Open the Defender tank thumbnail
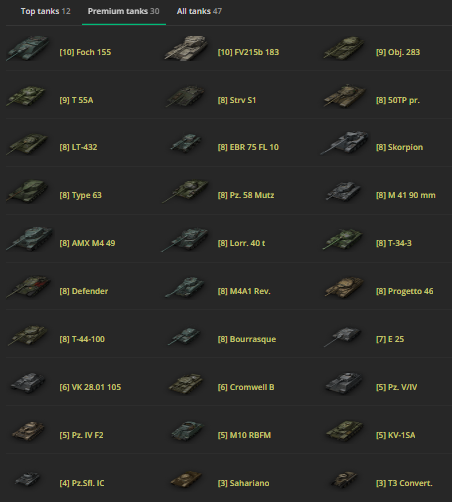 [29, 287]
